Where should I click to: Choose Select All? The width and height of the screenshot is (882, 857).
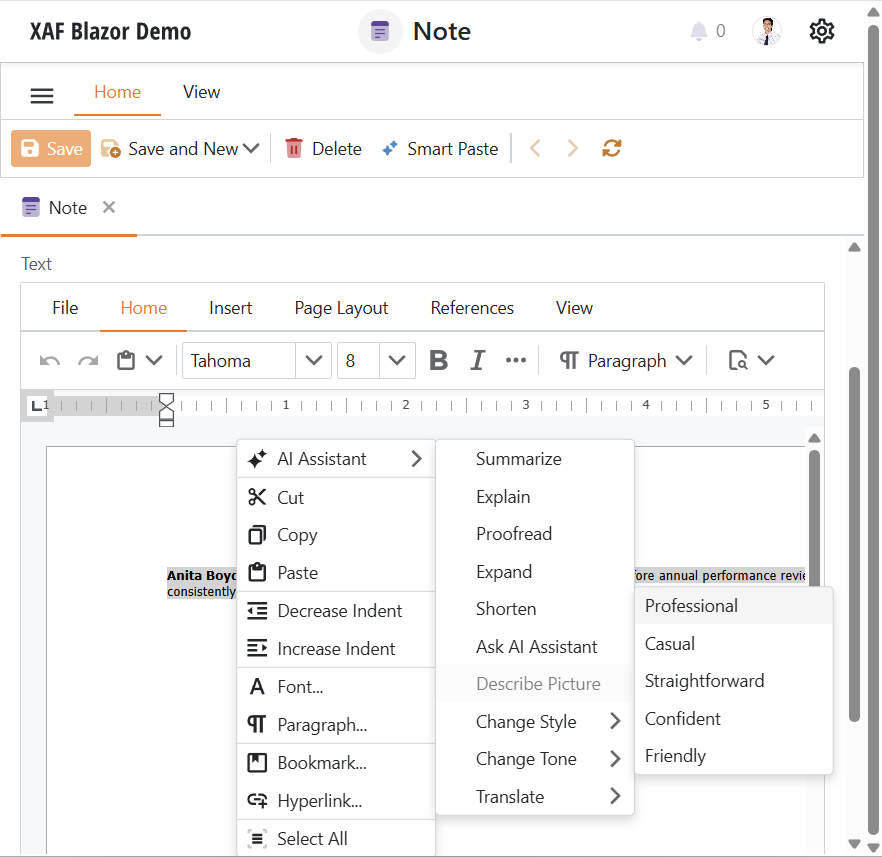click(x=336, y=838)
